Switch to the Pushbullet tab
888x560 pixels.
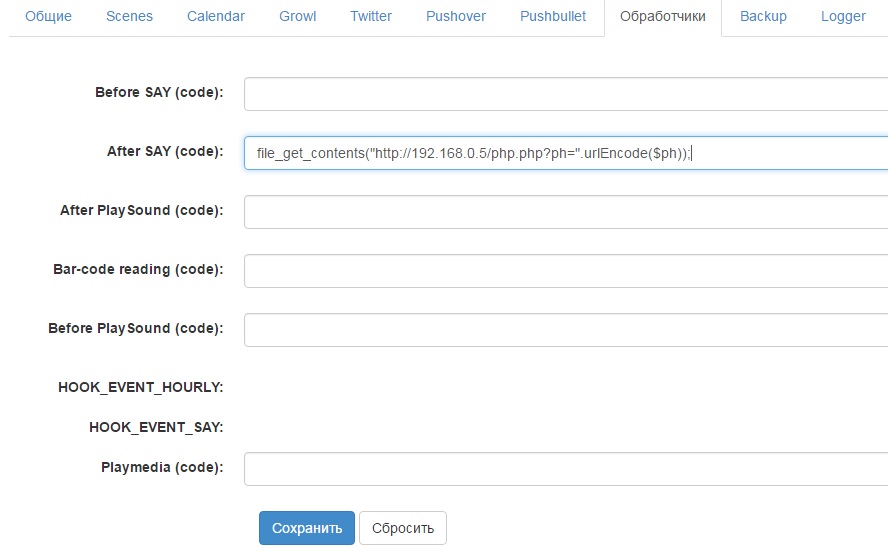553,17
